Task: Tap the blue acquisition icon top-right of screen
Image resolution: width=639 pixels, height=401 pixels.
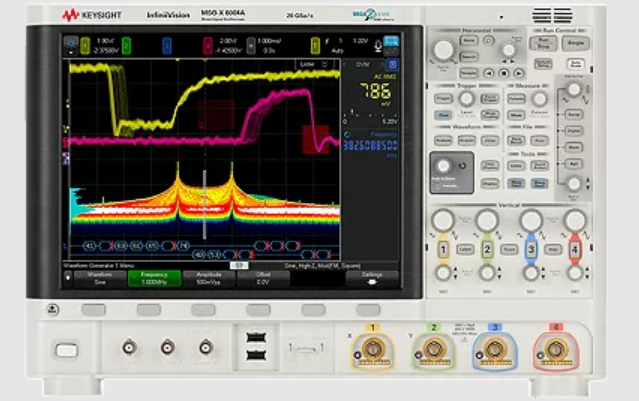Action: pos(391,41)
